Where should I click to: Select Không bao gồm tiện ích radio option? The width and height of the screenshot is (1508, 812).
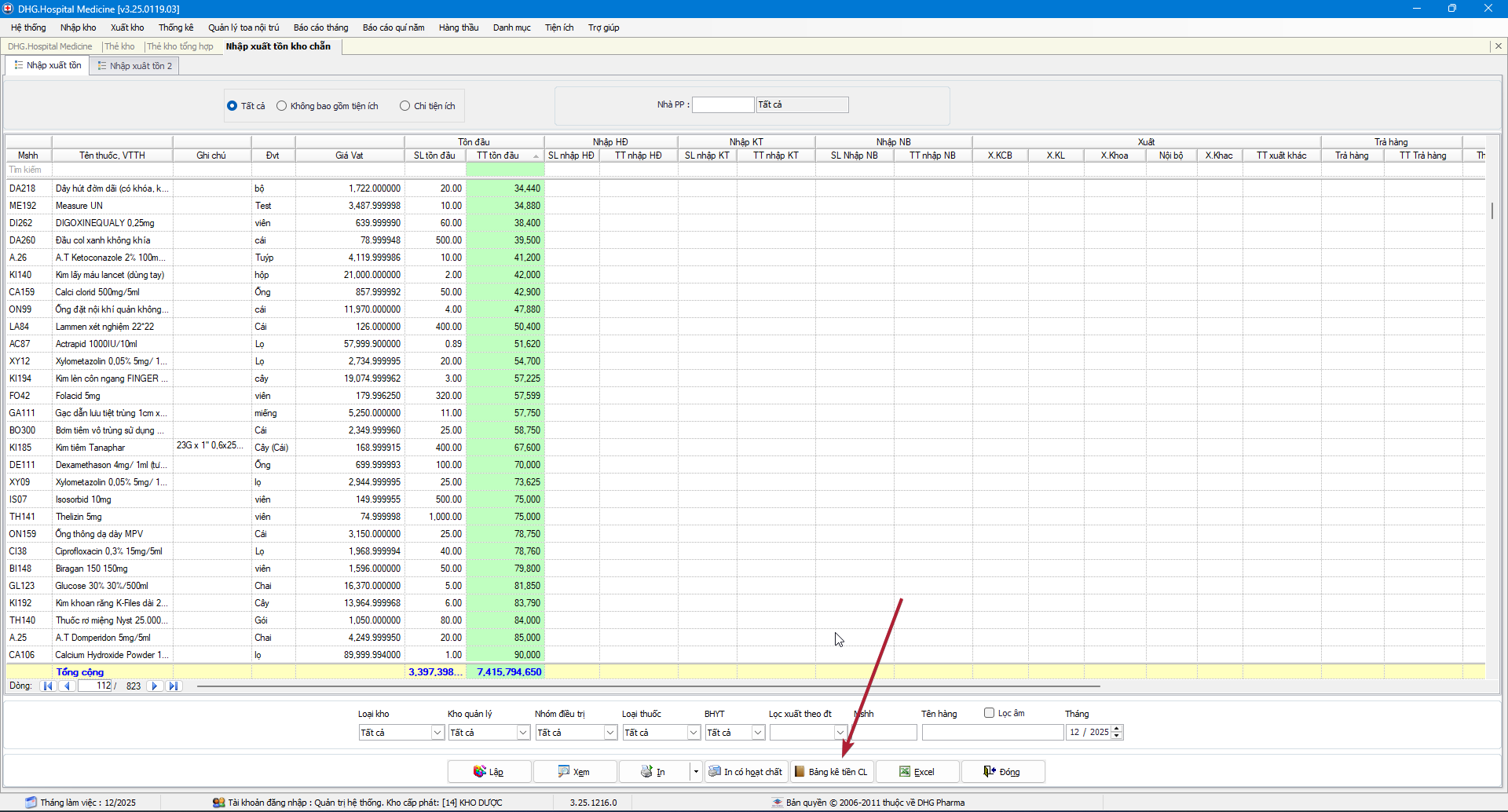pyautogui.click(x=282, y=106)
